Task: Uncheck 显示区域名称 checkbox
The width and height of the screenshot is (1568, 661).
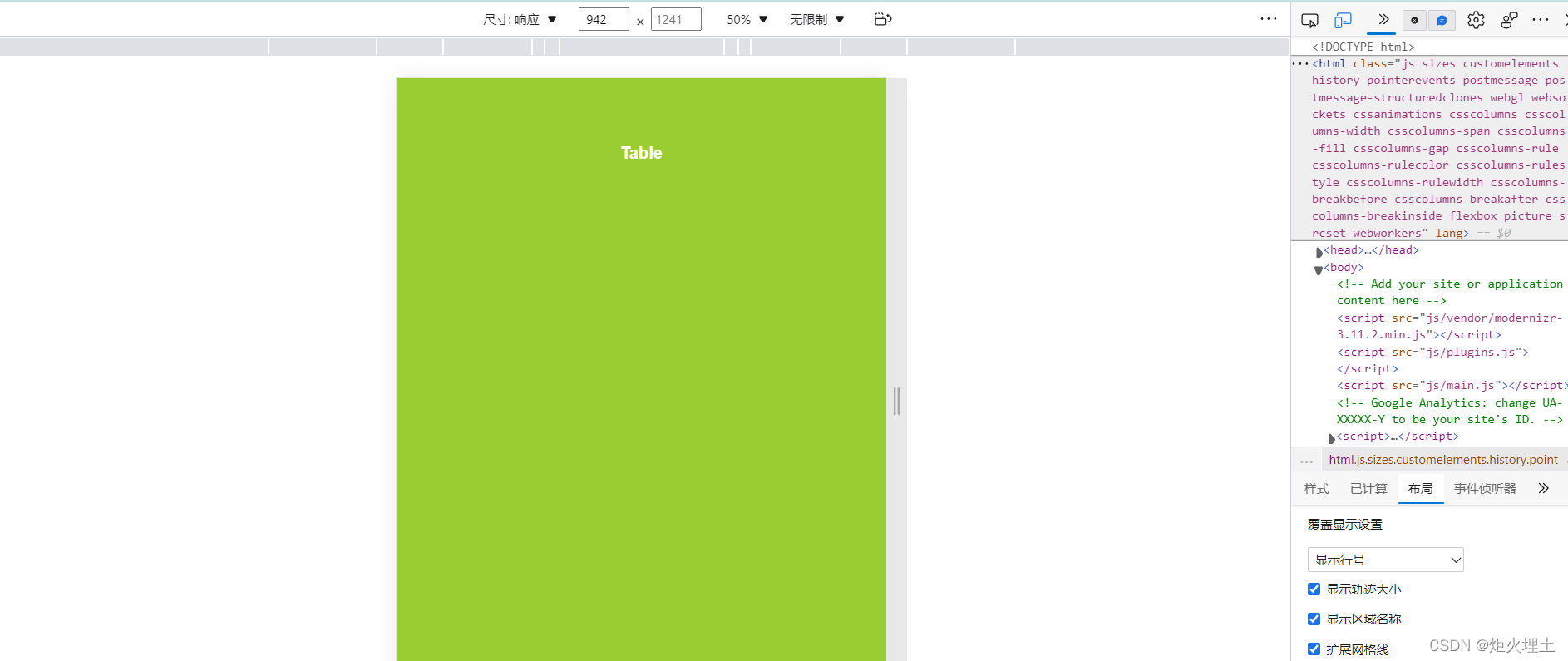Action: click(1314, 619)
